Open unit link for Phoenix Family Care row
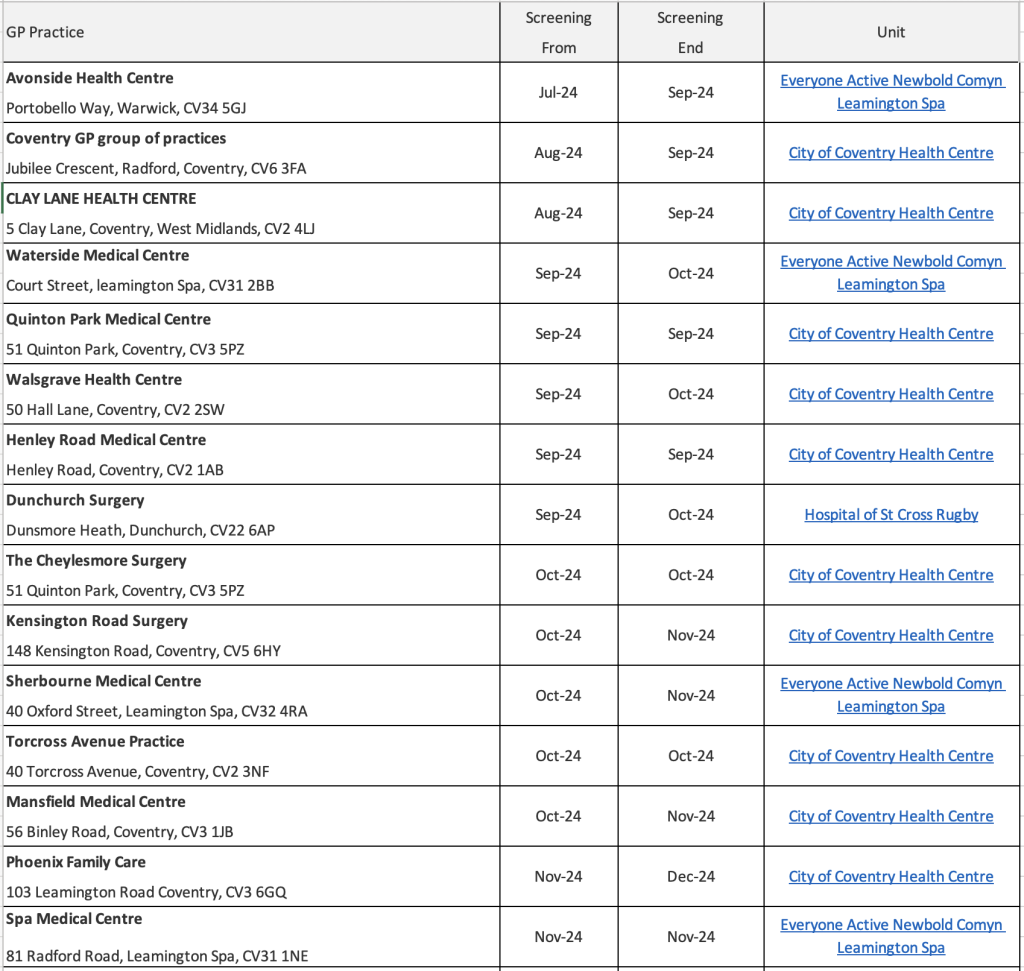 pyautogui.click(x=891, y=876)
